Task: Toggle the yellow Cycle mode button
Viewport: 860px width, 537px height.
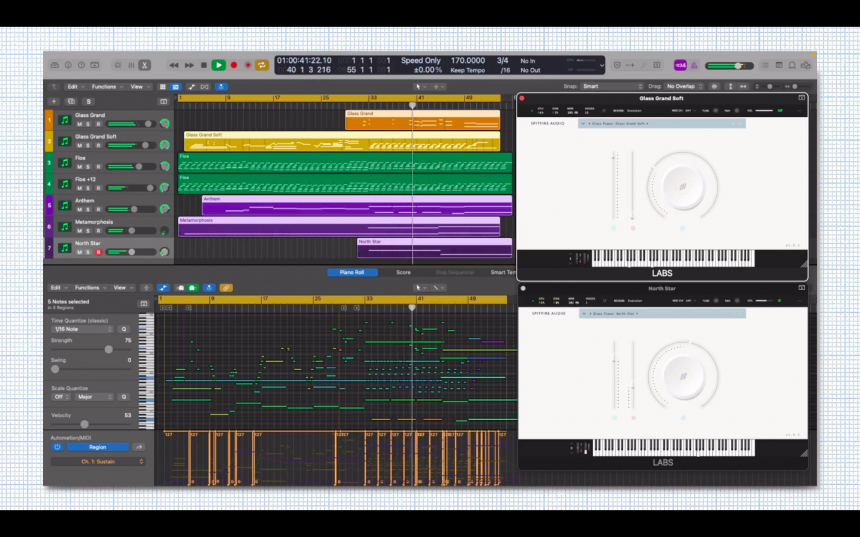Action: pos(262,65)
